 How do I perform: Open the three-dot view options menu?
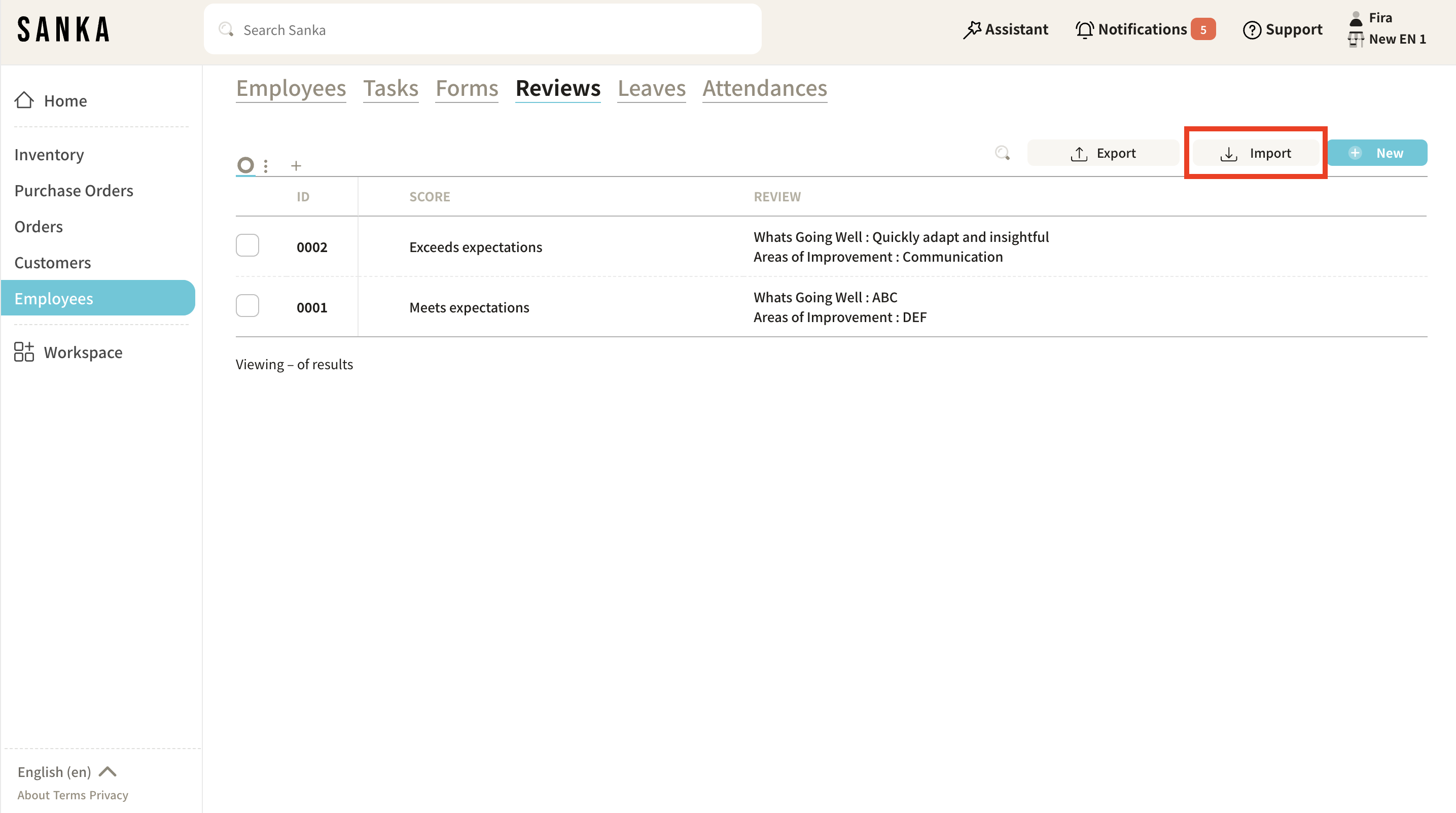pos(266,166)
